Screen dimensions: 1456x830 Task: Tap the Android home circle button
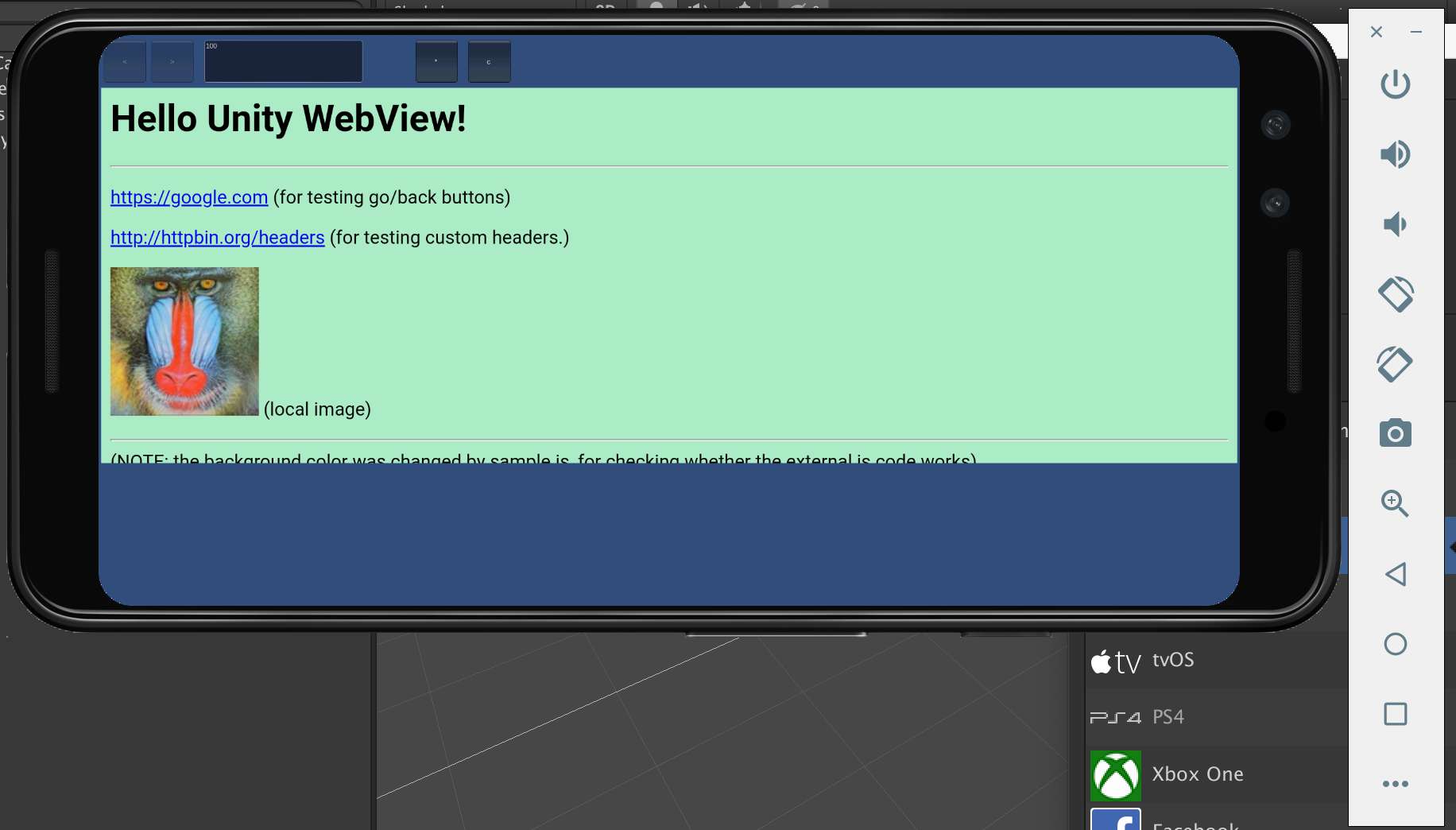pyautogui.click(x=1396, y=644)
